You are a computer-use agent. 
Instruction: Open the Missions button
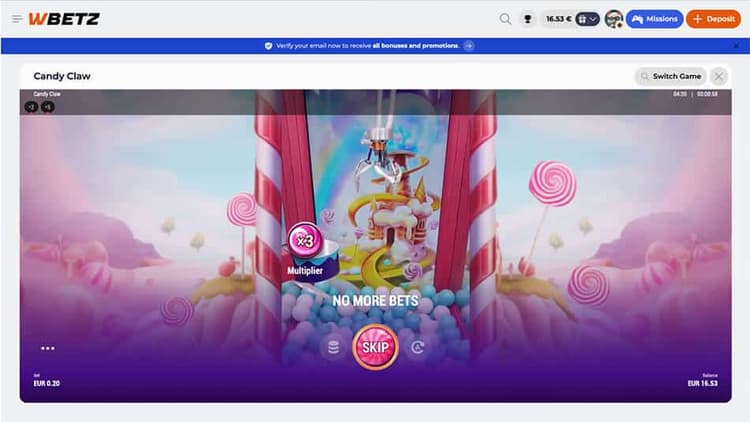[x=654, y=19]
